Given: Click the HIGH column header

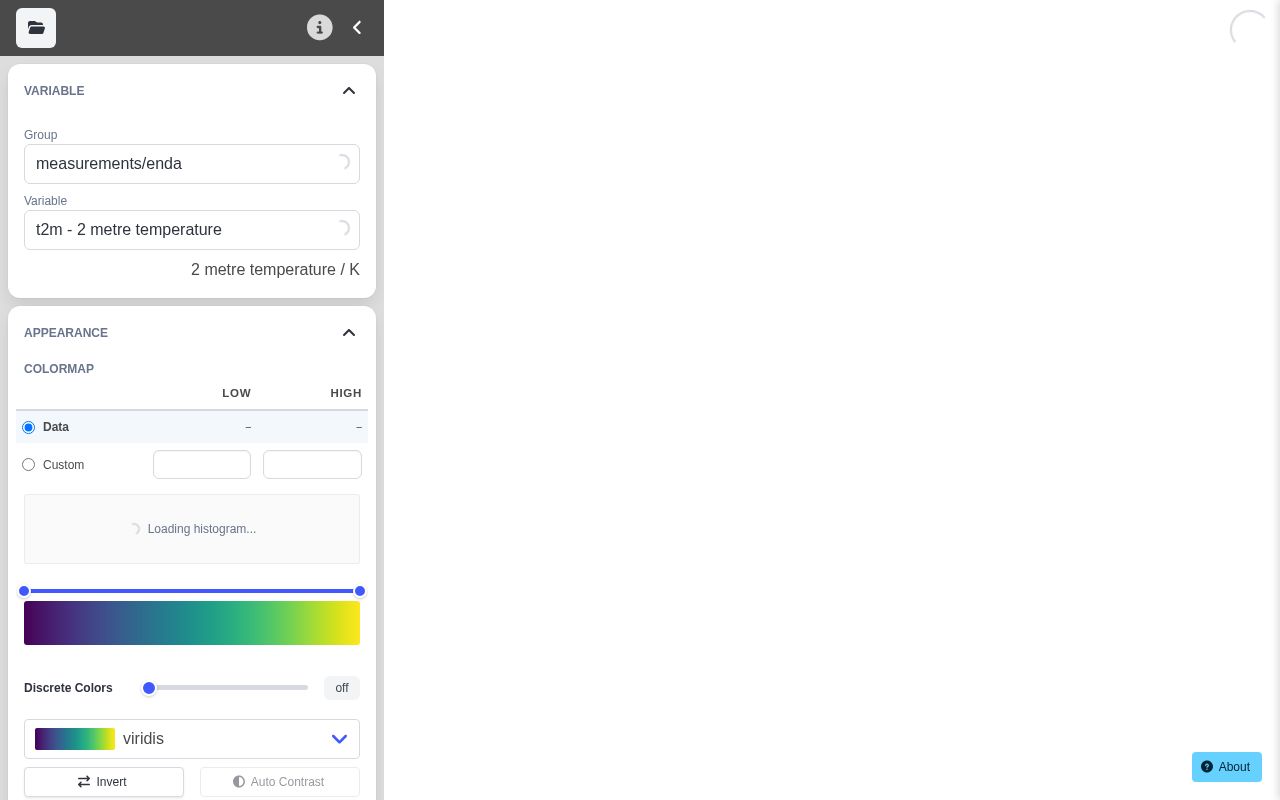Looking at the screenshot, I should coord(346,393).
